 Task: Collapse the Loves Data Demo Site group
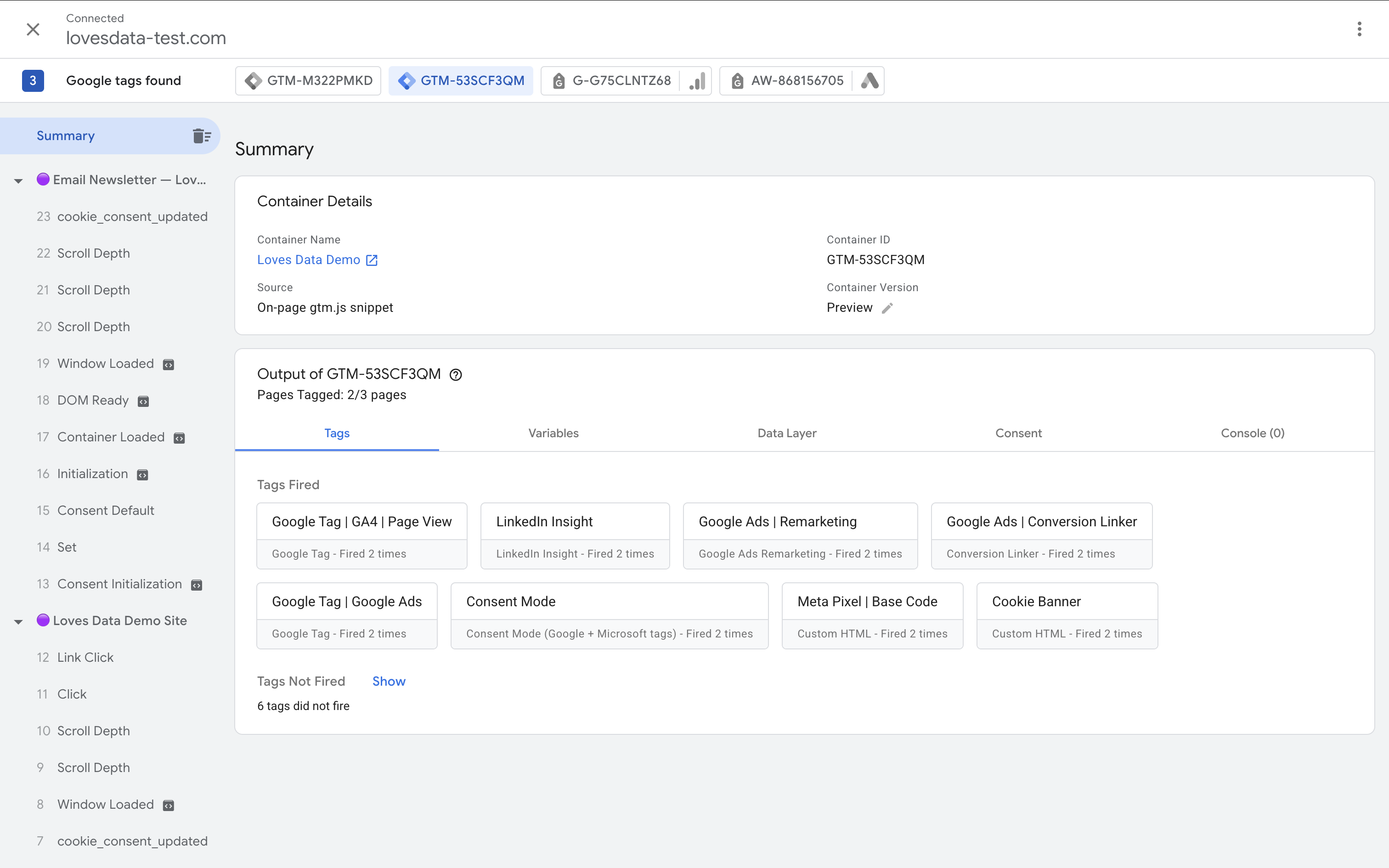pyautogui.click(x=18, y=622)
